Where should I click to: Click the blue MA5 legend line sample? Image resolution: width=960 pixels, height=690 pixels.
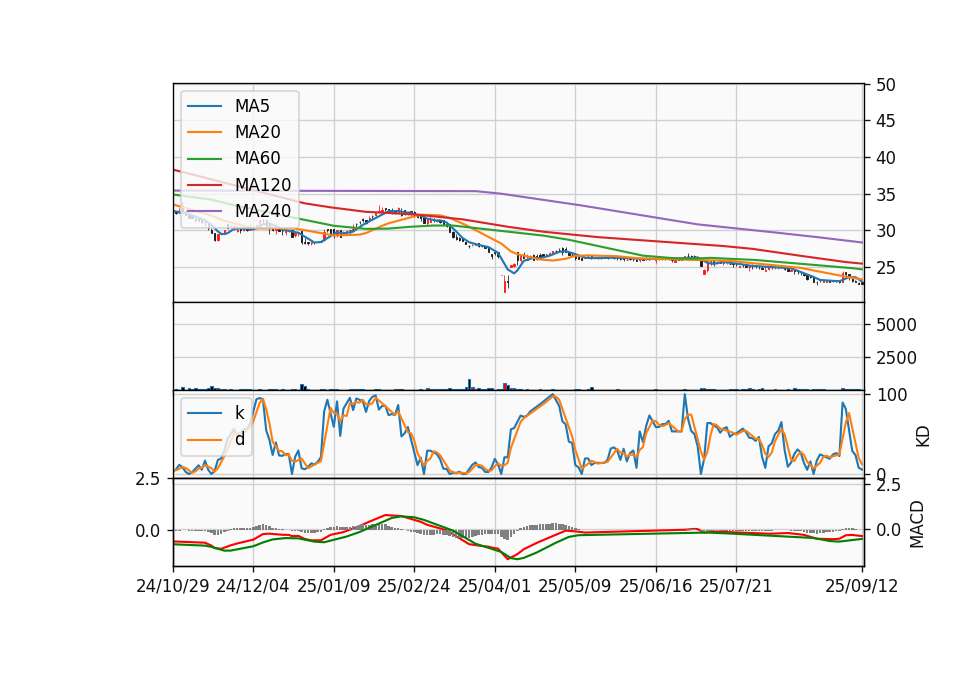click(x=204, y=106)
